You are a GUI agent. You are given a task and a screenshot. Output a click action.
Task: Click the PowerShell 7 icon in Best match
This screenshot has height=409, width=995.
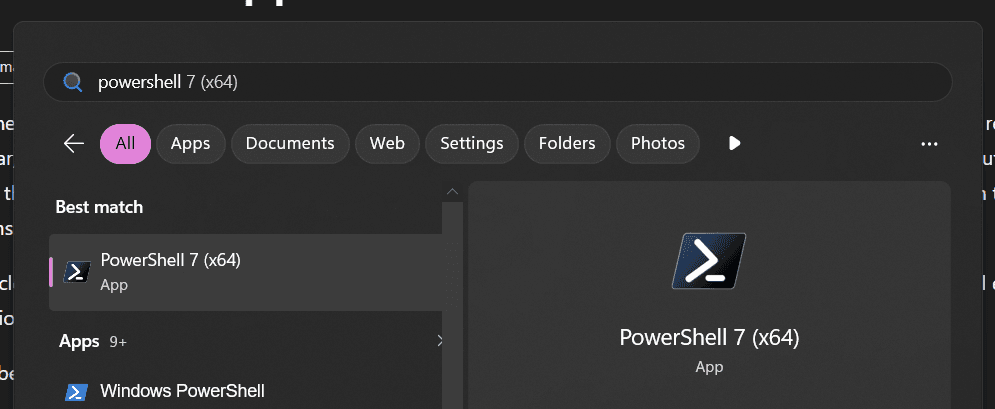(77, 272)
